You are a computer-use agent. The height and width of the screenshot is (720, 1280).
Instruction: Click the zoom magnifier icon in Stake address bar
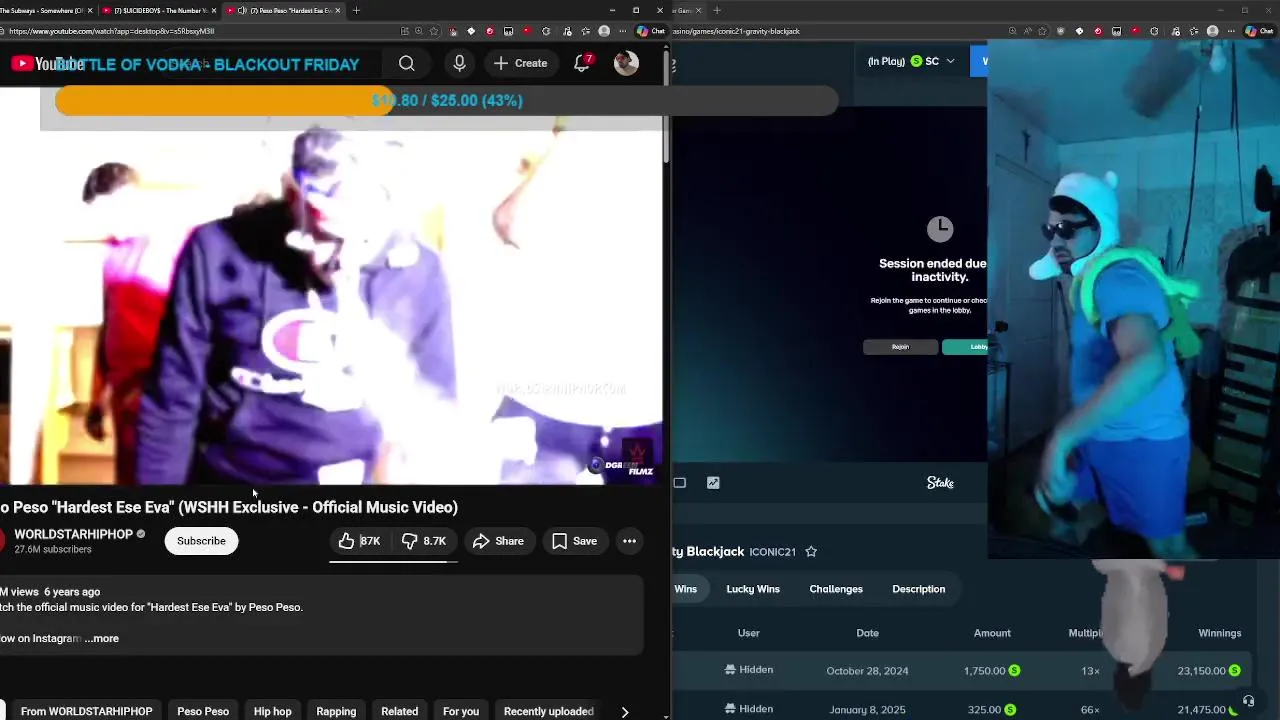tap(1012, 31)
